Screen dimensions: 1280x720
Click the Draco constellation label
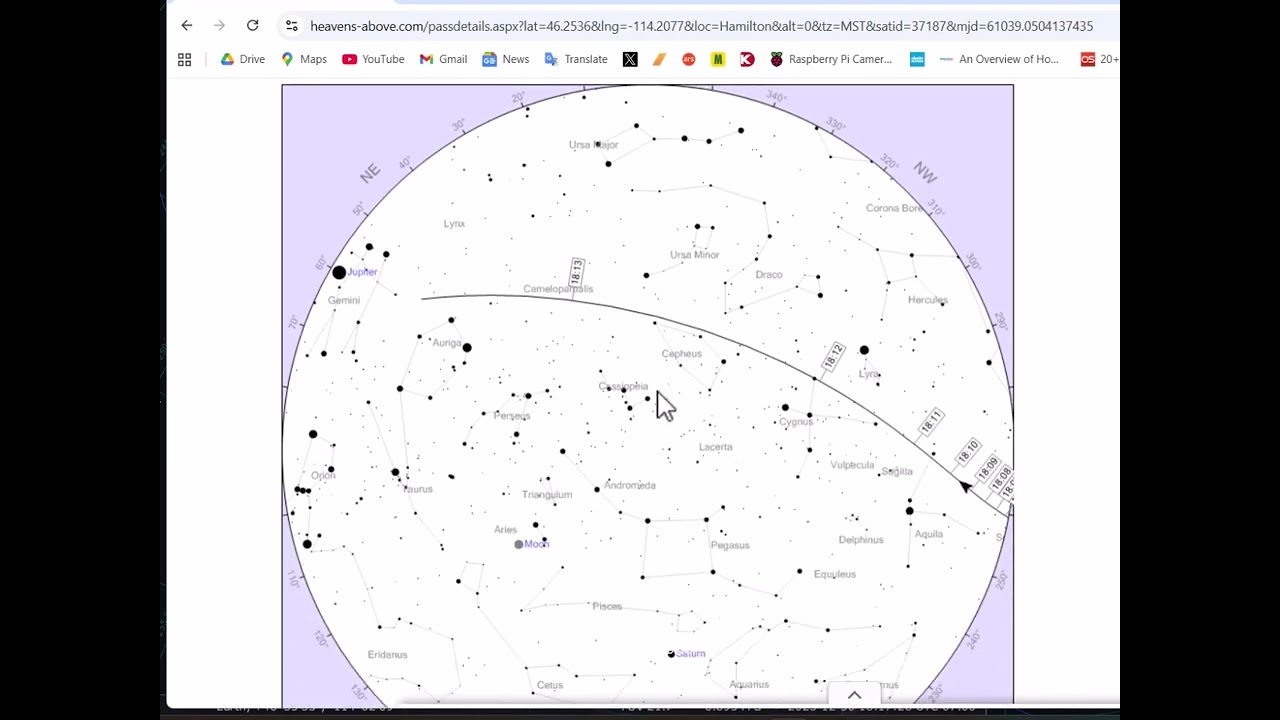pos(769,275)
